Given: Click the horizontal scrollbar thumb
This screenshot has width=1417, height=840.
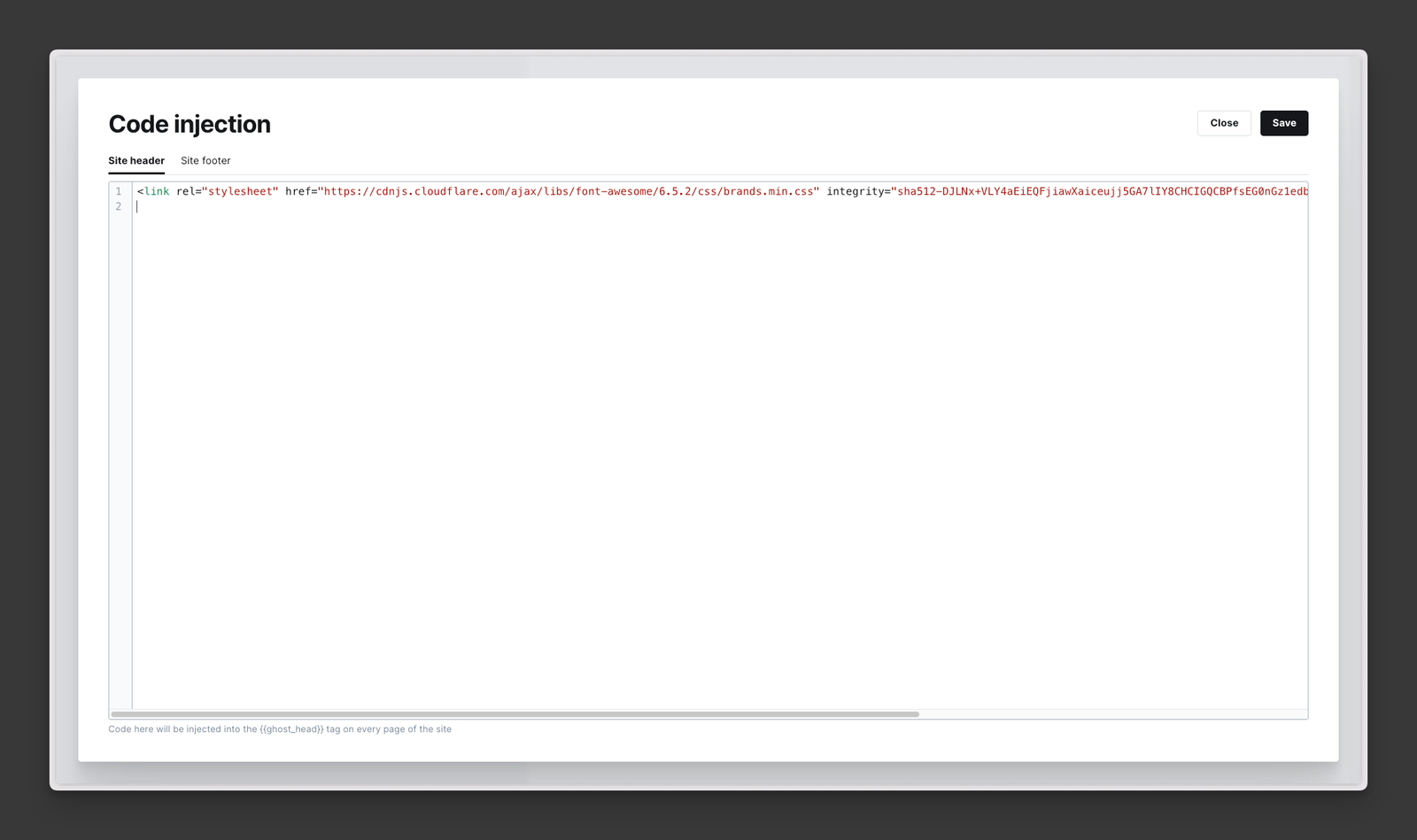Looking at the screenshot, I should coord(514,713).
